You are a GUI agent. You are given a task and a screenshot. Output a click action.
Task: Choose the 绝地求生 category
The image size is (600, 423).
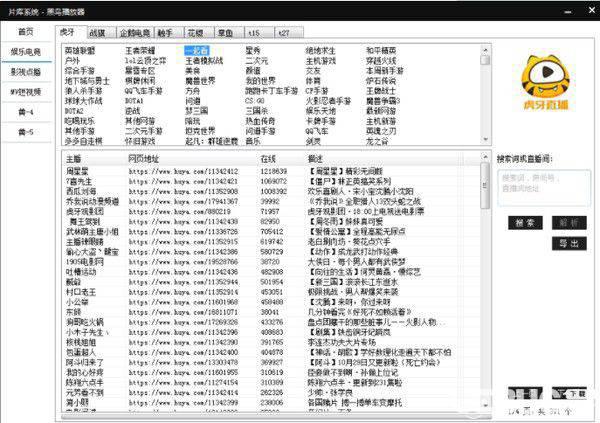[320, 51]
